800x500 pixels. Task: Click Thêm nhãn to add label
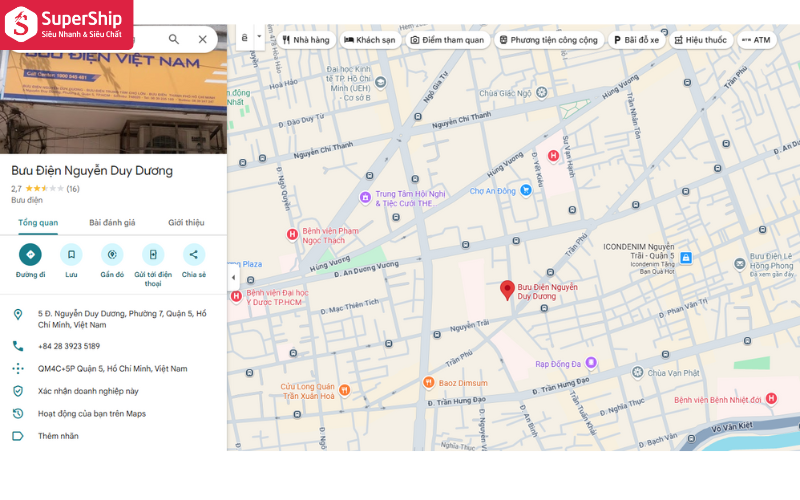click(58, 436)
